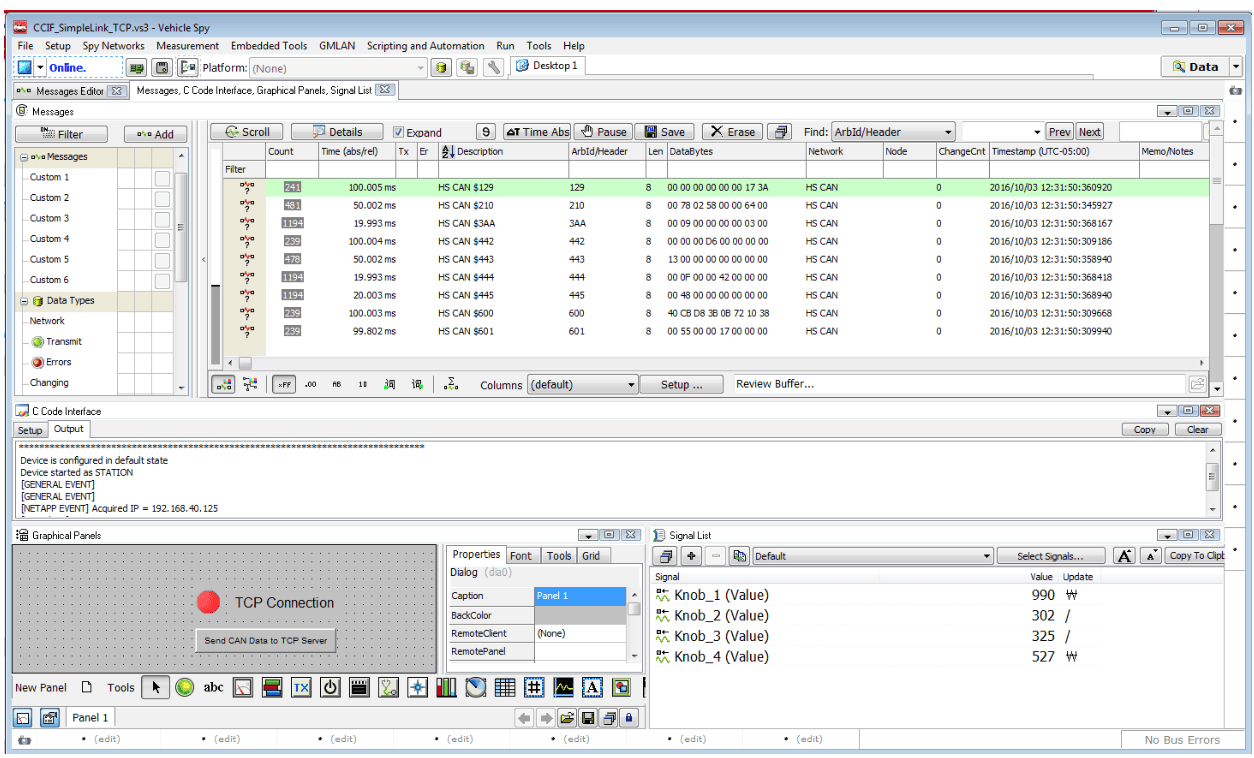This screenshot has height=758, width=1254.
Task: Open the Spy Networks menu
Action: point(113,46)
